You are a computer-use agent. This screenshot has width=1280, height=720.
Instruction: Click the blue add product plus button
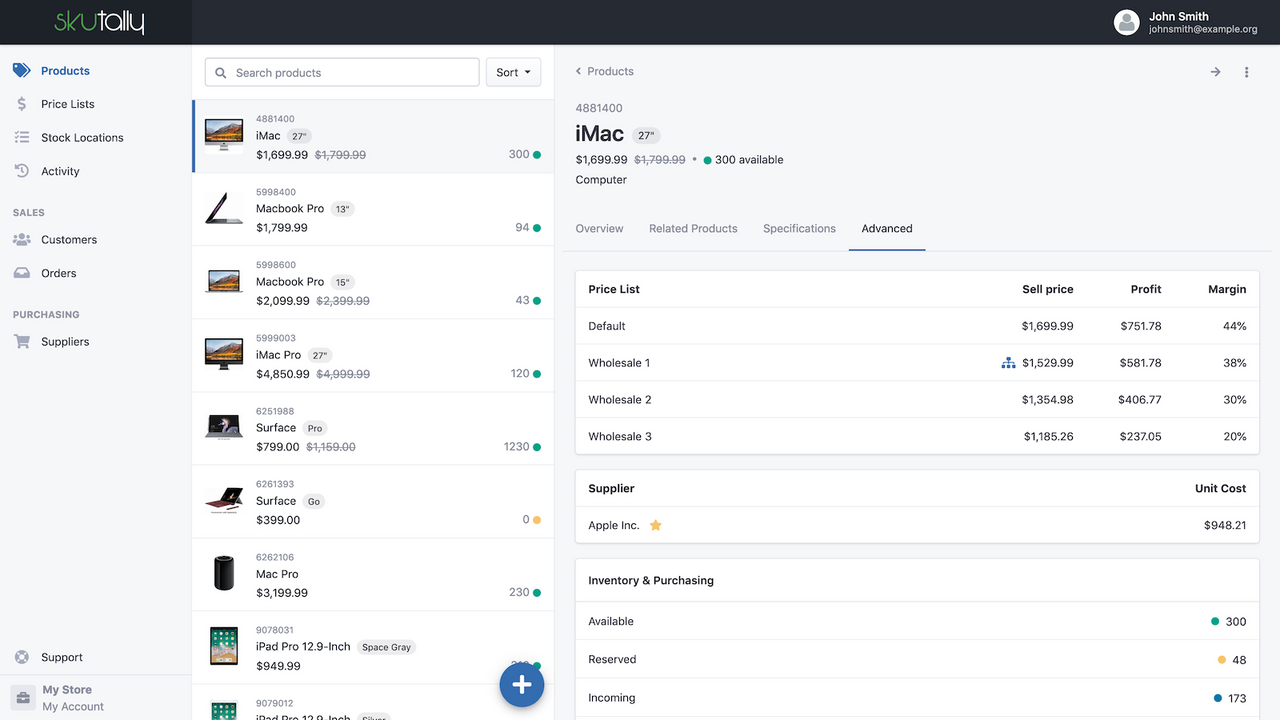(x=522, y=685)
